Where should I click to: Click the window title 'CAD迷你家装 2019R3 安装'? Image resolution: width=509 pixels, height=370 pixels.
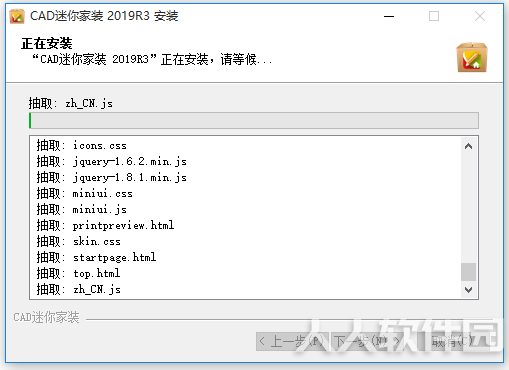pyautogui.click(x=104, y=16)
